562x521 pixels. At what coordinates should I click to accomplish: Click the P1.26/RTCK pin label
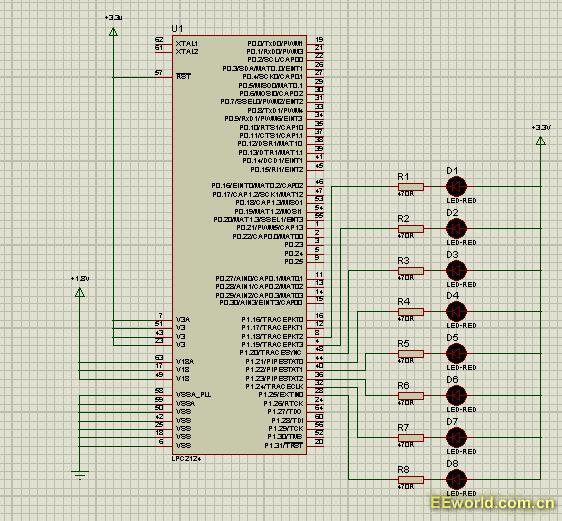[283, 403]
